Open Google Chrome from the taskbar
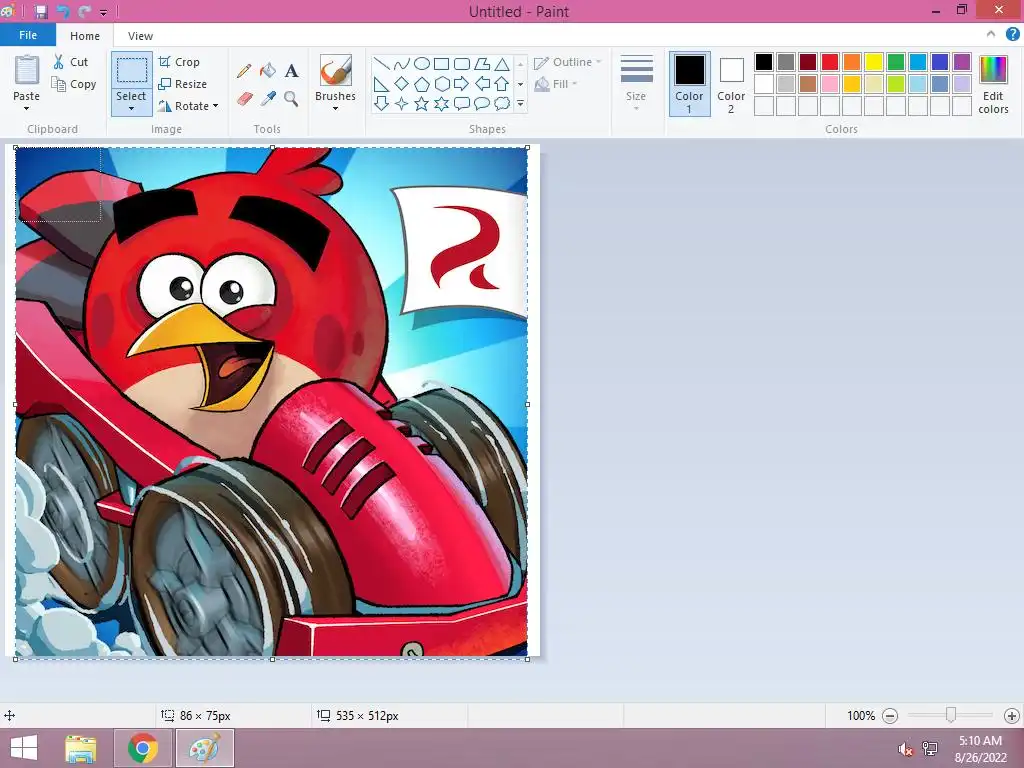Screen dimensions: 1024x768 143,748
